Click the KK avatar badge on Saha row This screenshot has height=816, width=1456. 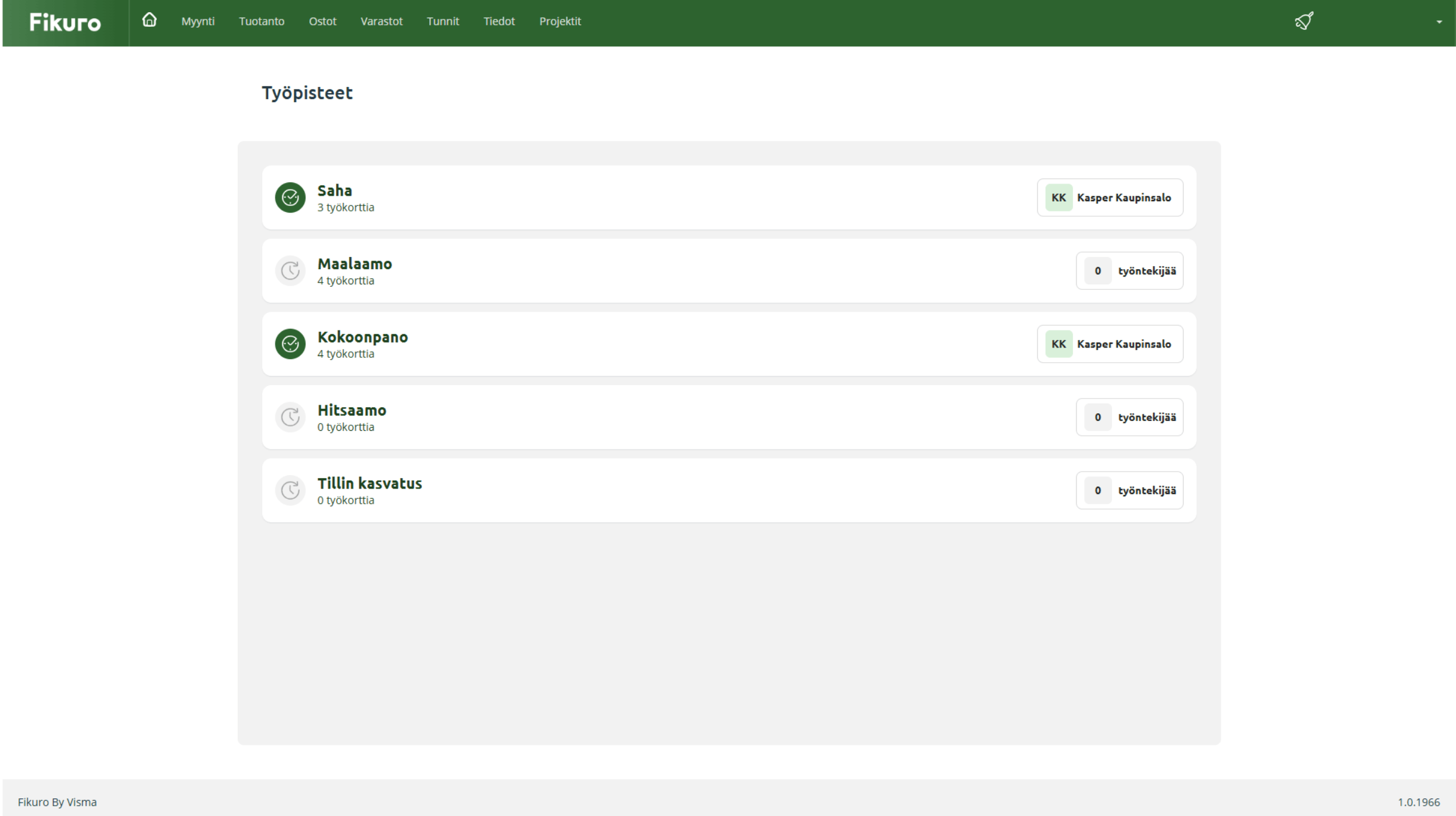point(1058,197)
